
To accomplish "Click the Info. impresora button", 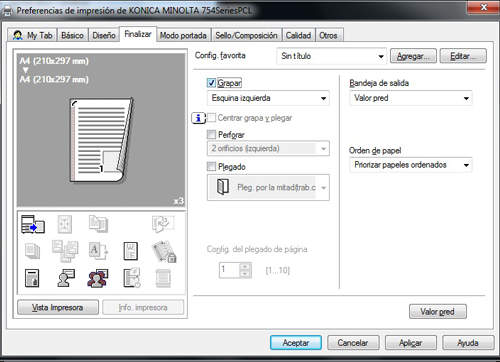I will [x=143, y=307].
